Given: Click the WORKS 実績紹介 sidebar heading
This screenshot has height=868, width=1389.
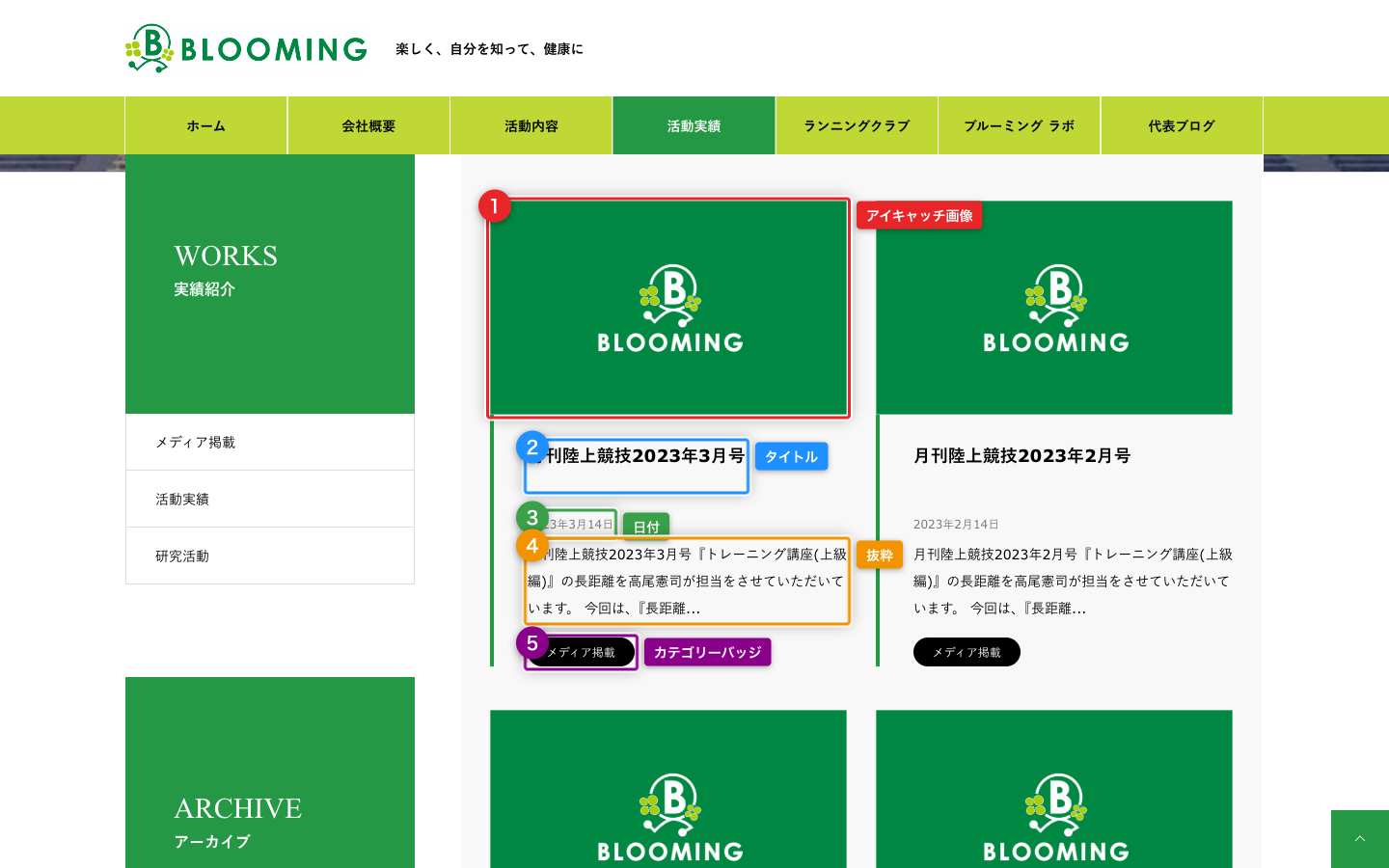Looking at the screenshot, I should 226,270.
